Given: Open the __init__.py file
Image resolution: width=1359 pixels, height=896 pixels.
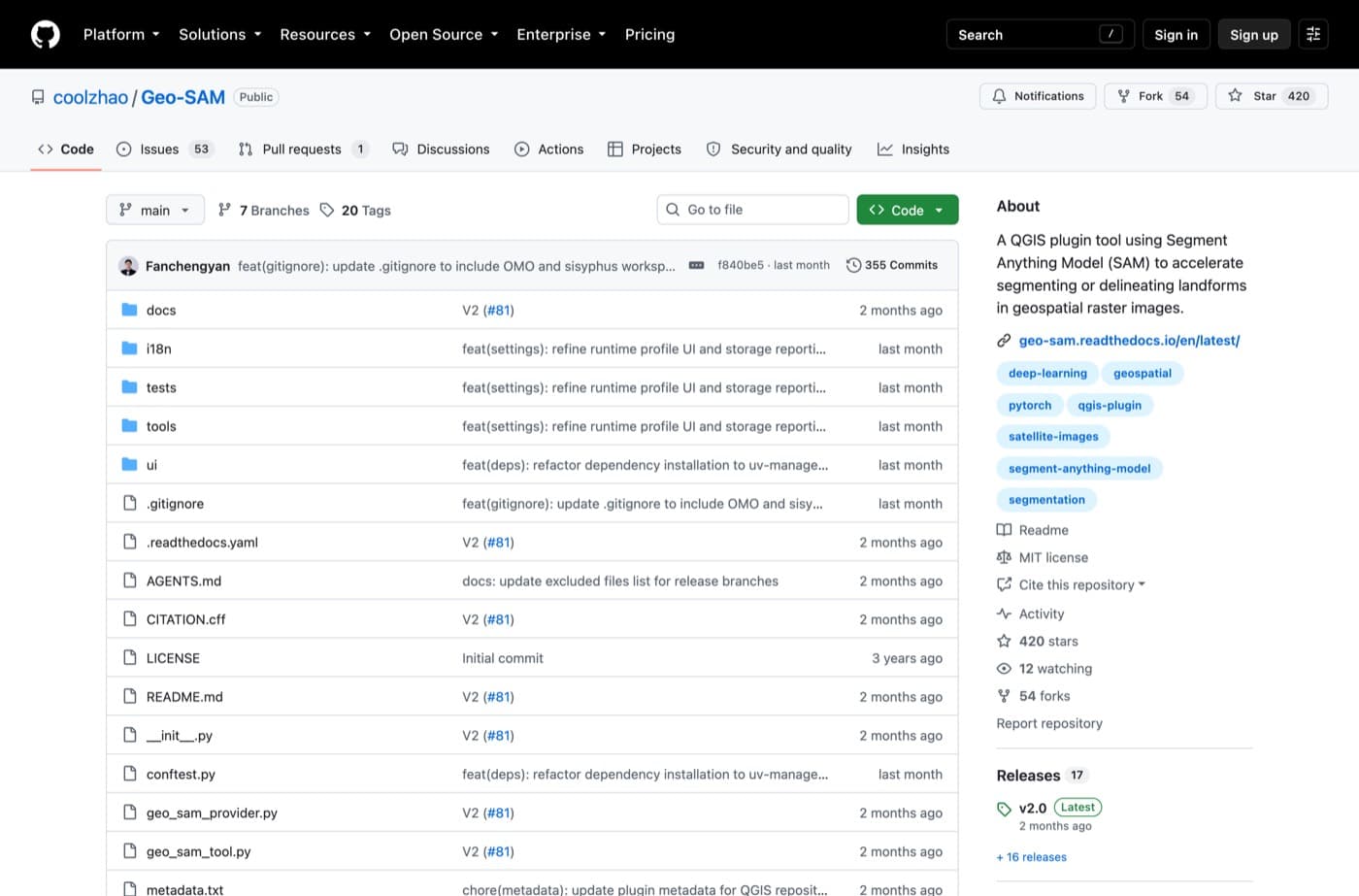Looking at the screenshot, I should click(180, 736).
